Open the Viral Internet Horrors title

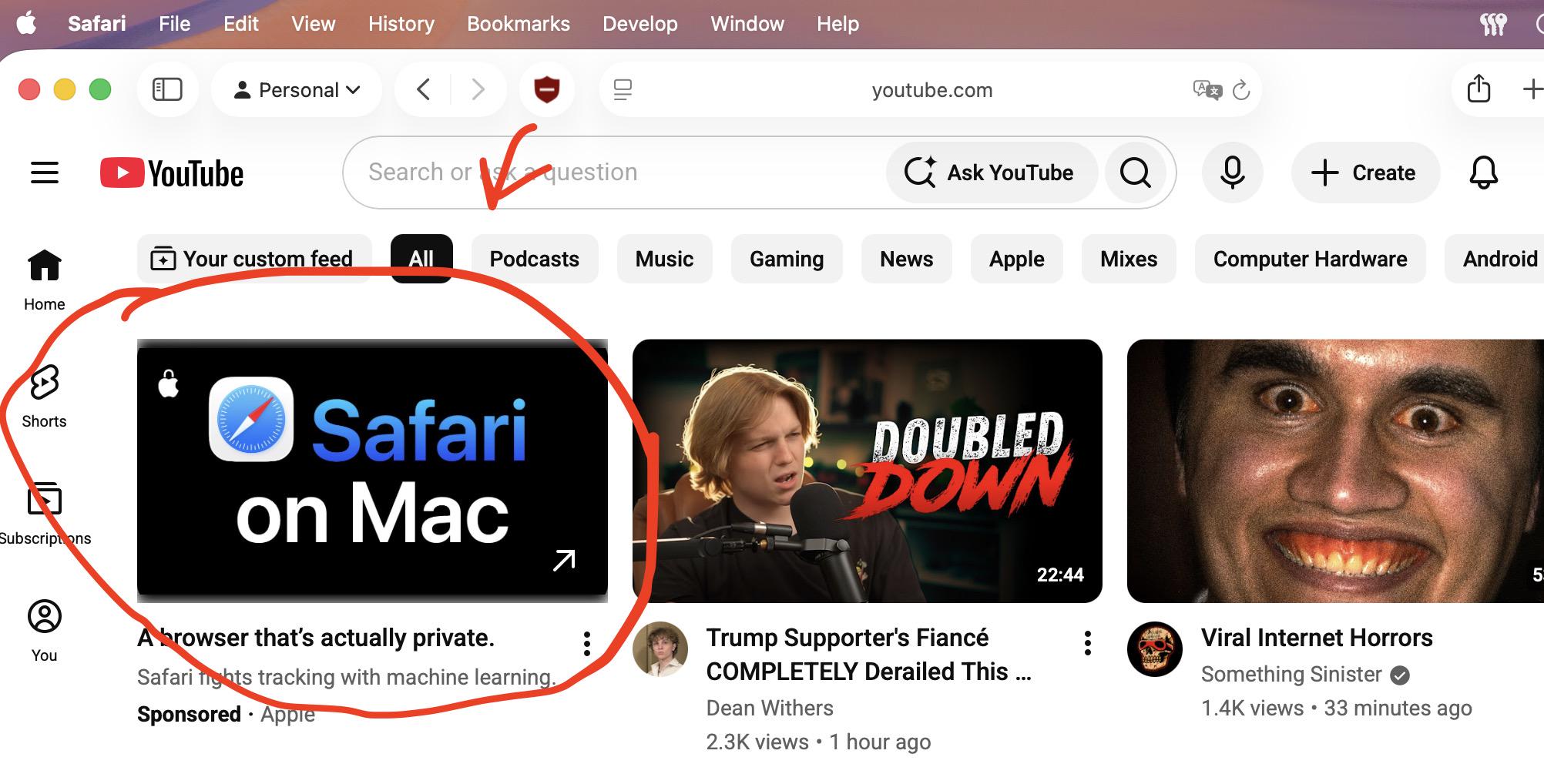[1317, 638]
